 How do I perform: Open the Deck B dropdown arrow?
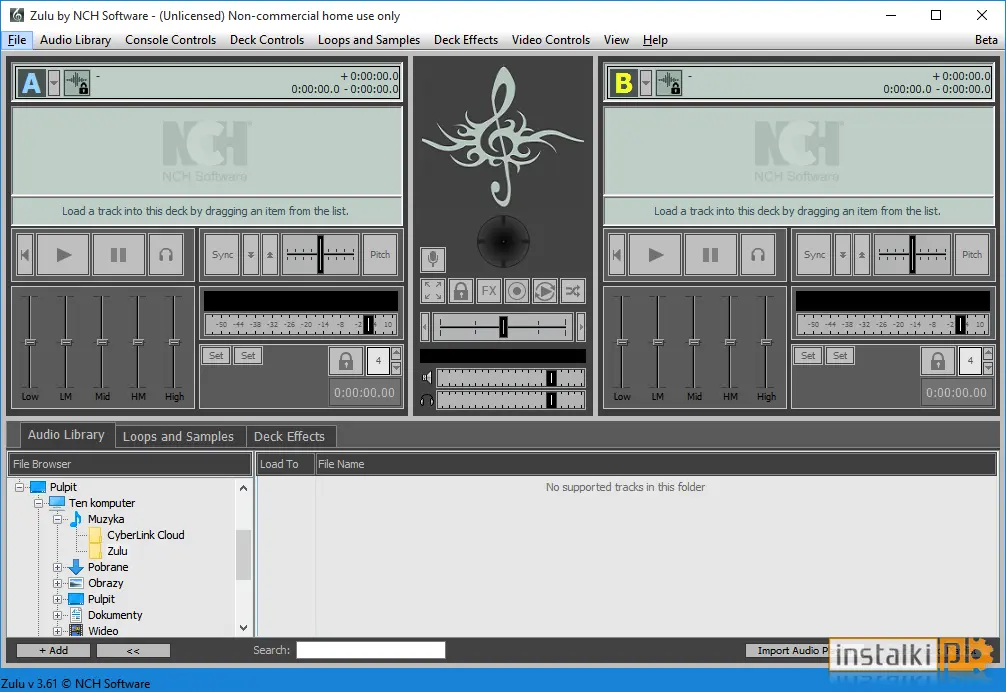pyautogui.click(x=646, y=83)
